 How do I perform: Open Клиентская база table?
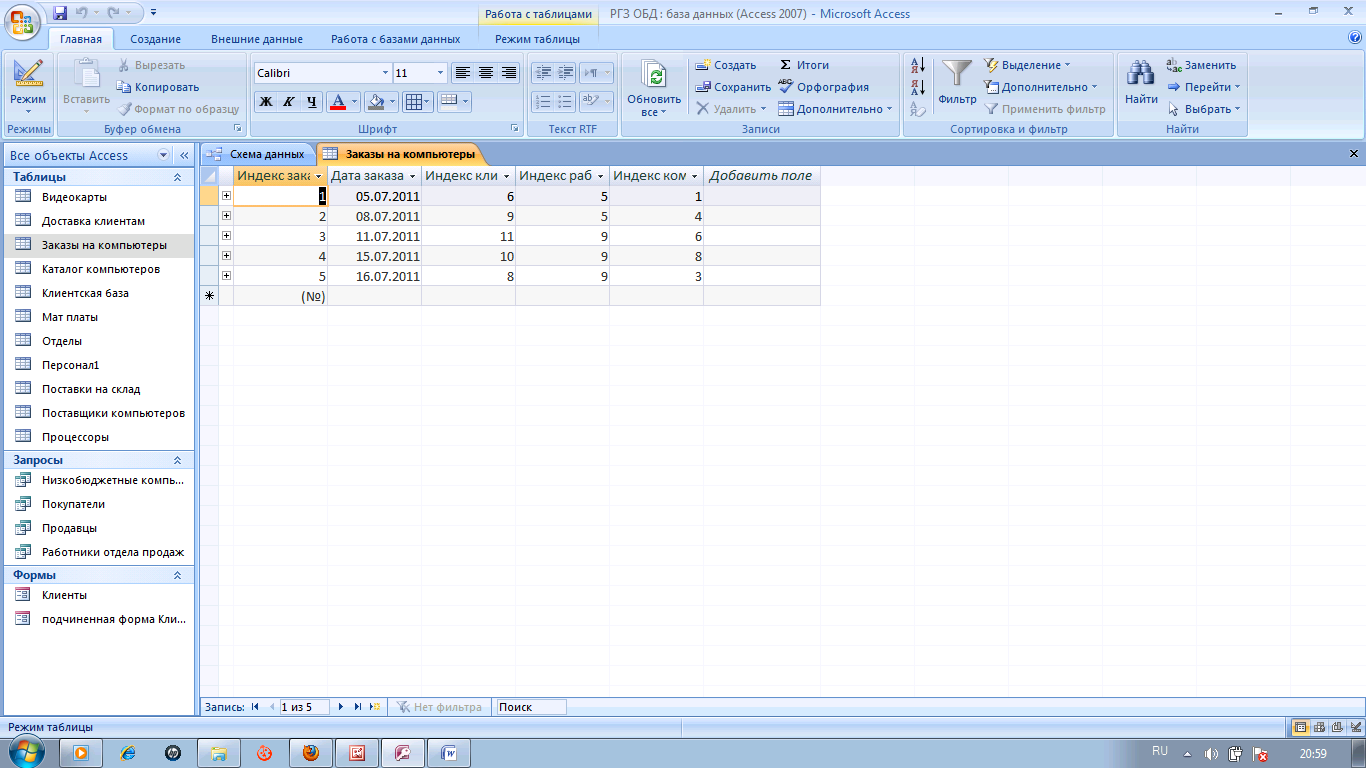coord(98,293)
